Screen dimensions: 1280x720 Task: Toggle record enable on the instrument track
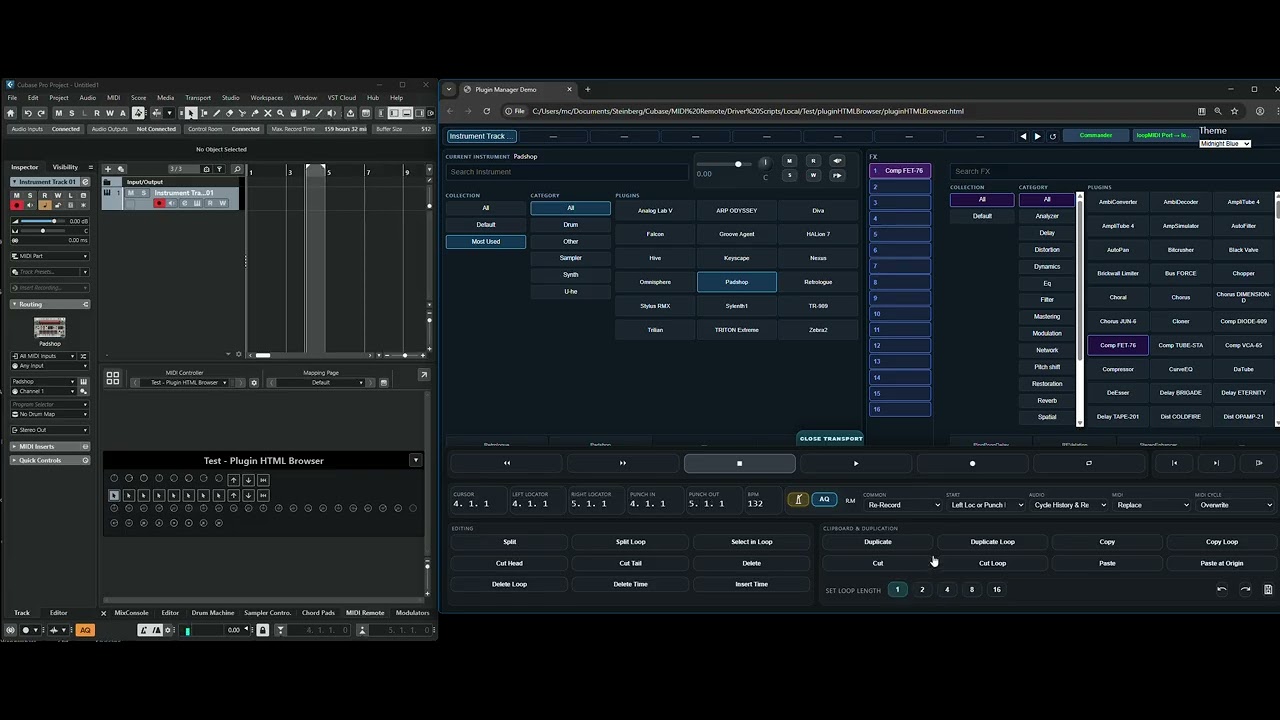[x=158, y=203]
